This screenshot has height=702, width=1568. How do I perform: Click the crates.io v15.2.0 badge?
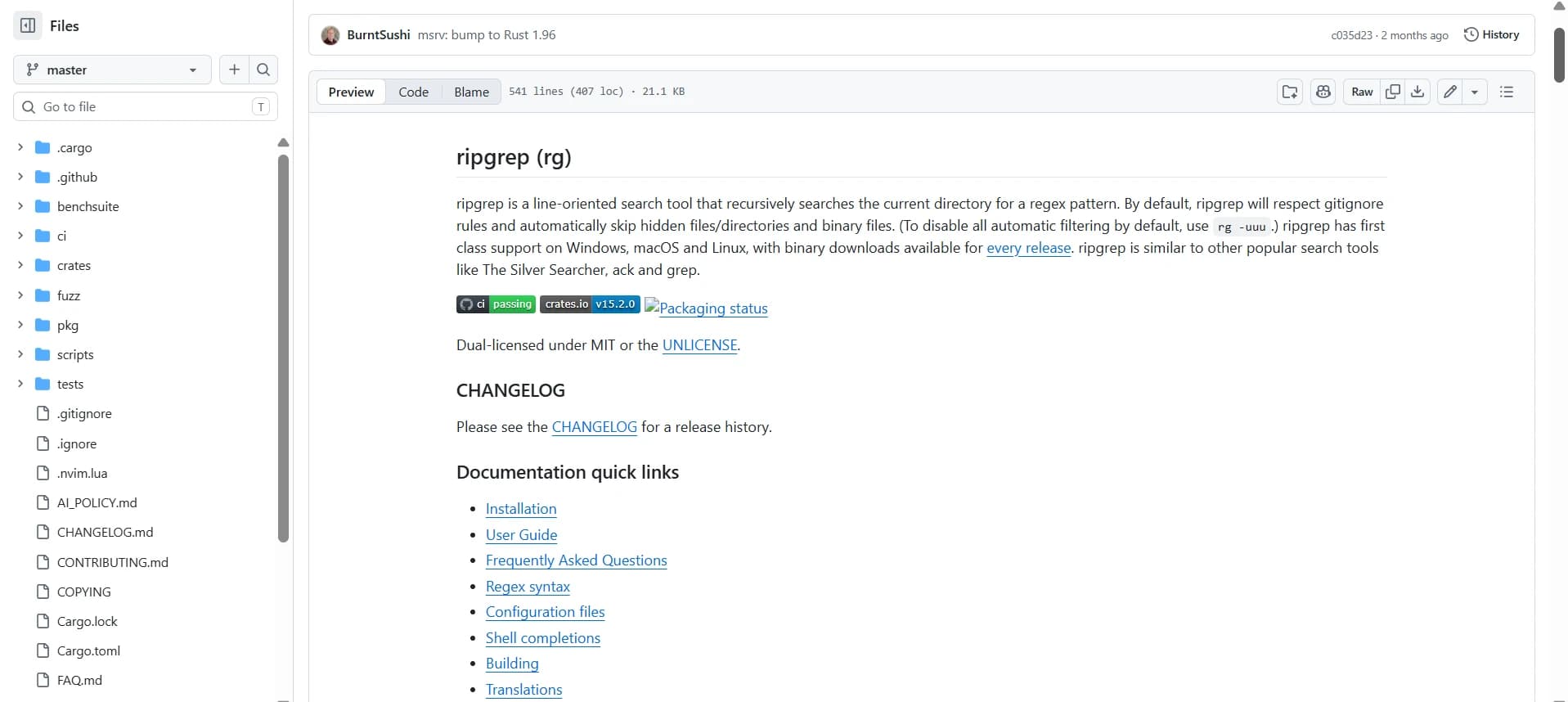point(590,304)
